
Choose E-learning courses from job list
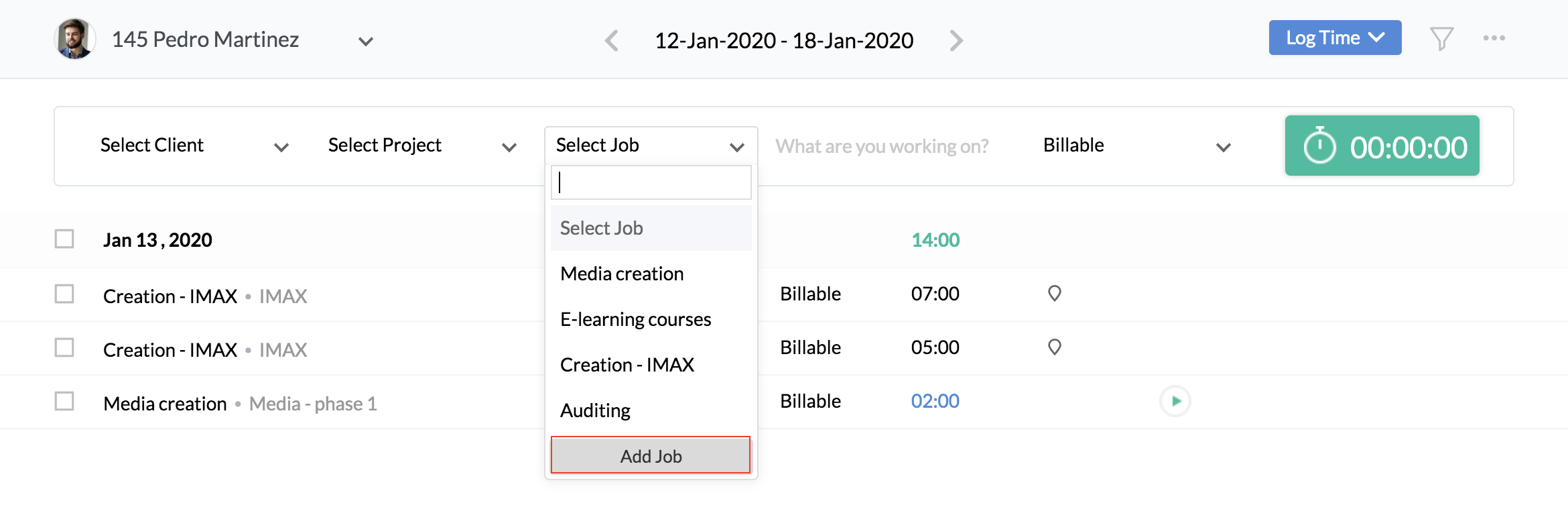635,319
